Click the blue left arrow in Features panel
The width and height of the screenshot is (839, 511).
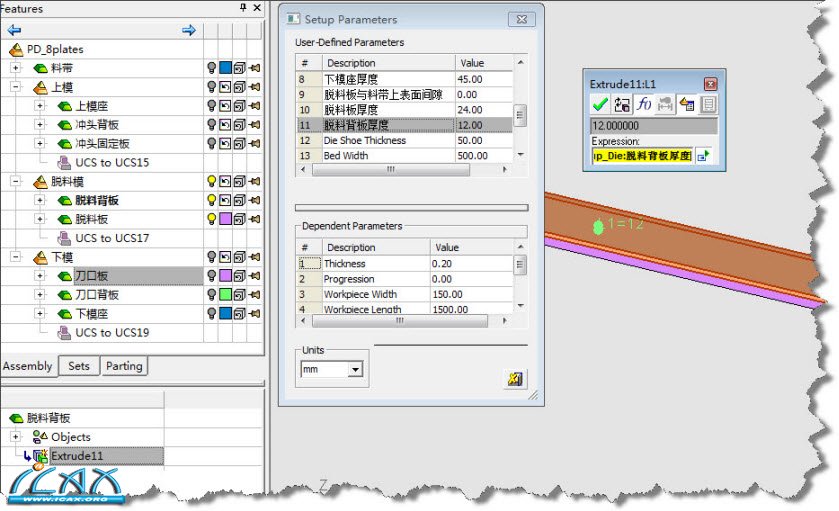point(14,30)
